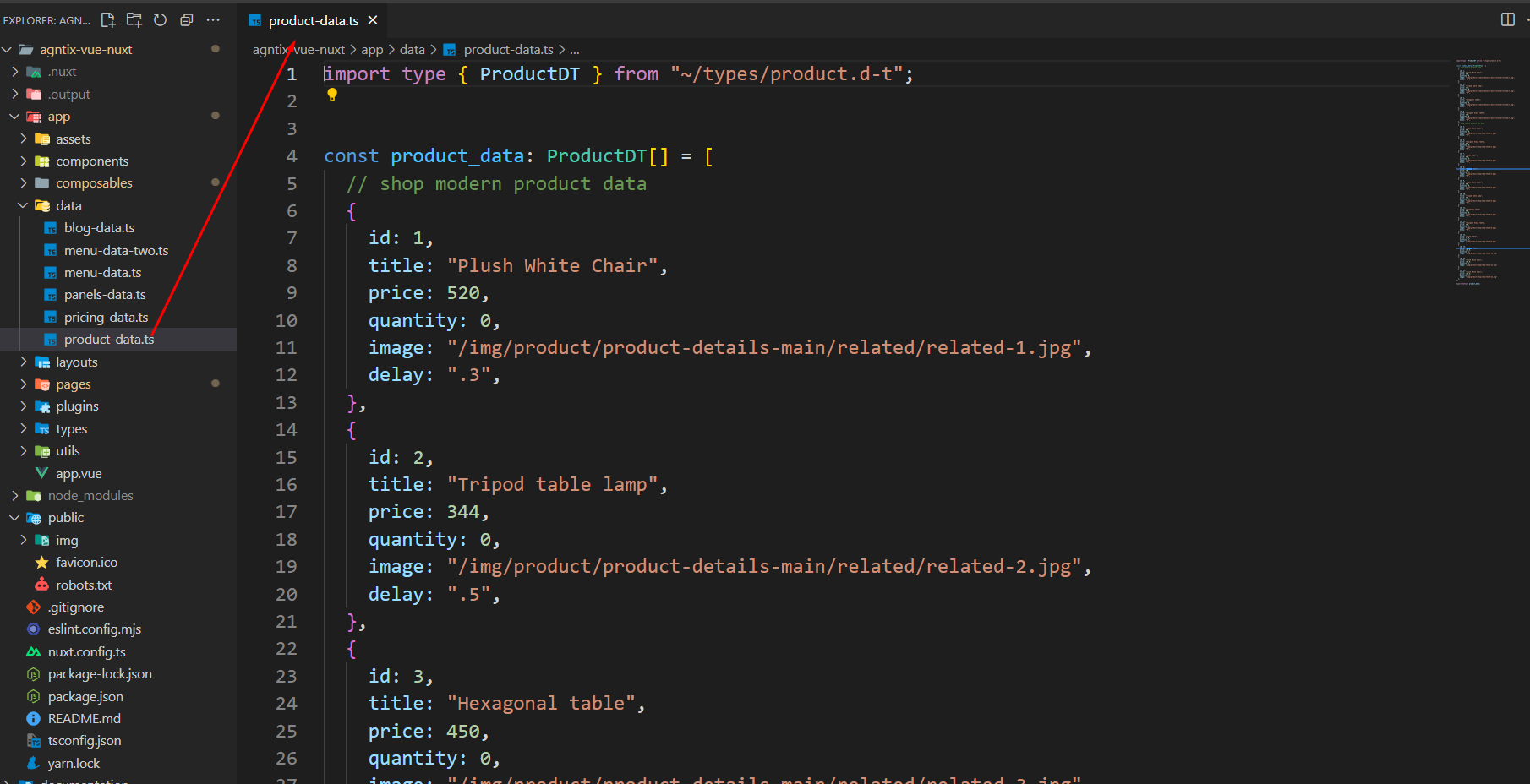Expand the node_modules folder
This screenshot has height=784, width=1530.
click(90, 496)
